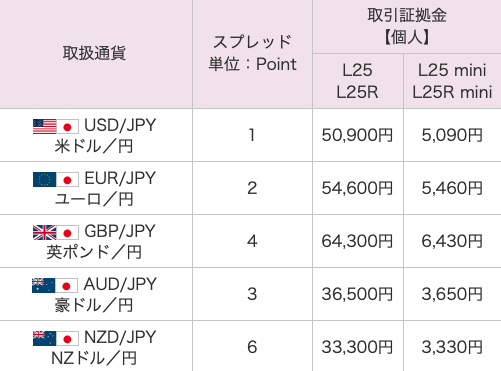Click the UK Union Jack flag icon
The width and height of the screenshot is (501, 371).
pos(44,232)
